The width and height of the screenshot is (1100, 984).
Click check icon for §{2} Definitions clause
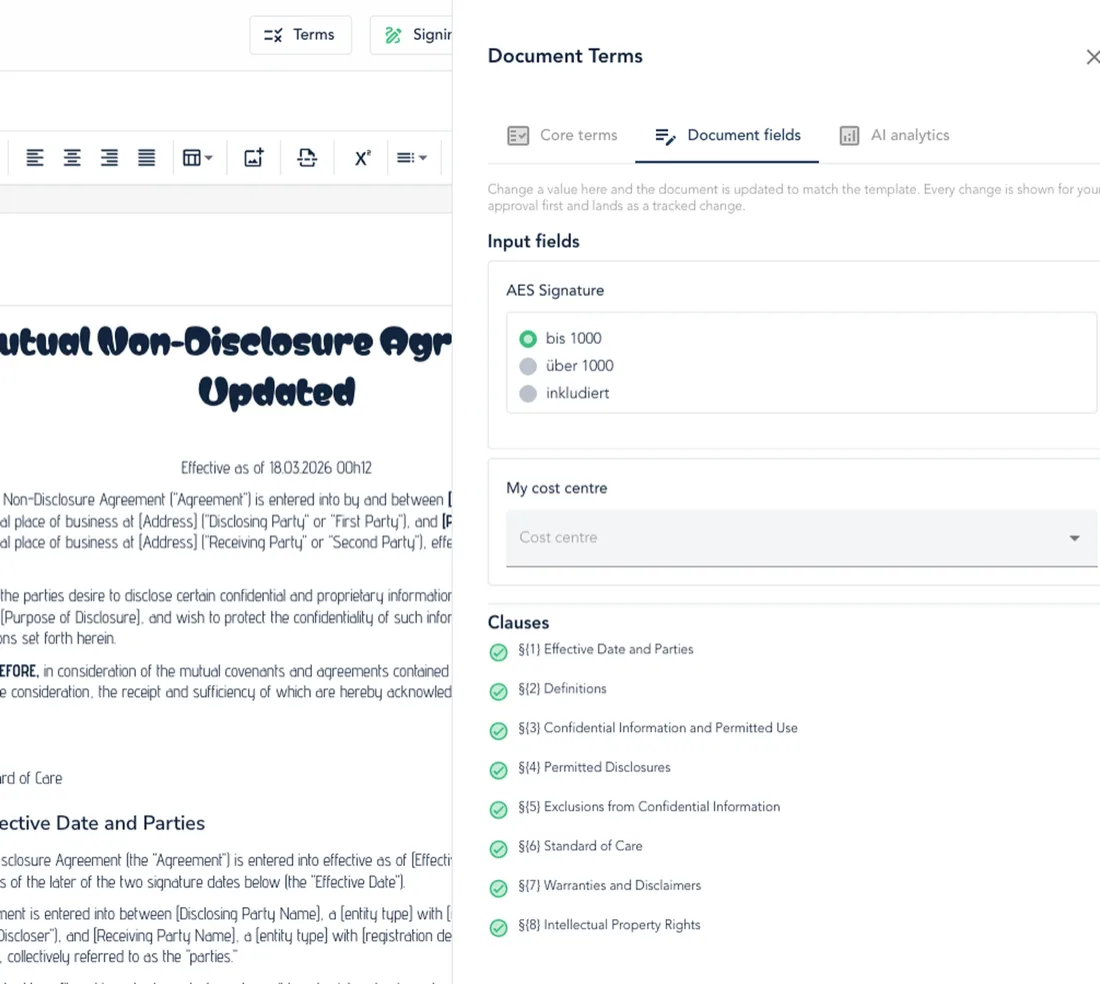point(498,692)
